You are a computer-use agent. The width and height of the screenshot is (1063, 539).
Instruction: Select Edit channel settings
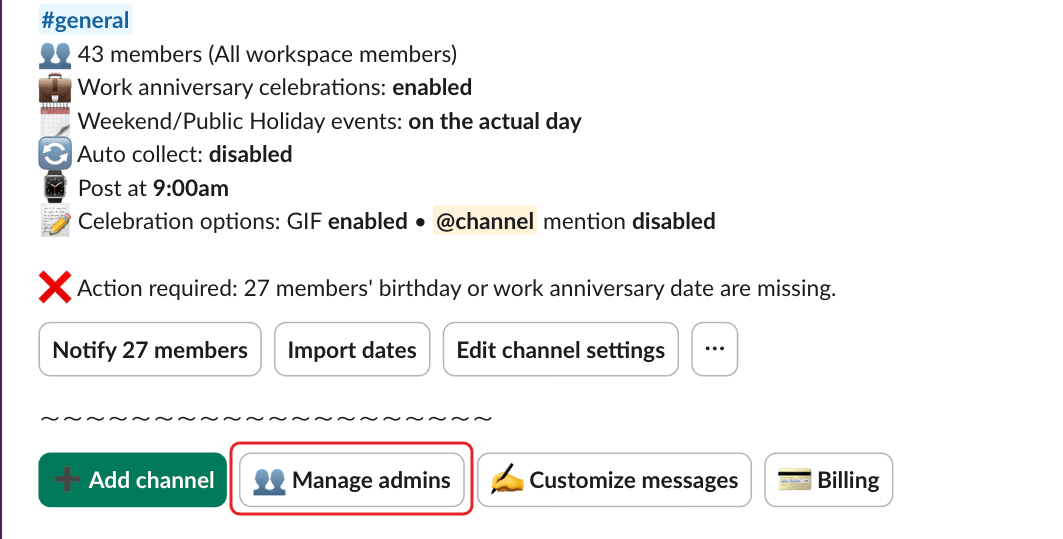point(561,350)
